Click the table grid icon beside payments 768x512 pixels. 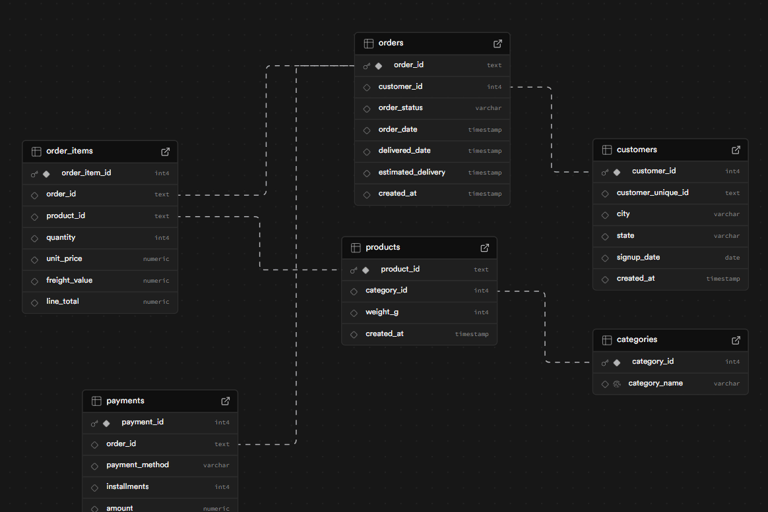point(96,401)
